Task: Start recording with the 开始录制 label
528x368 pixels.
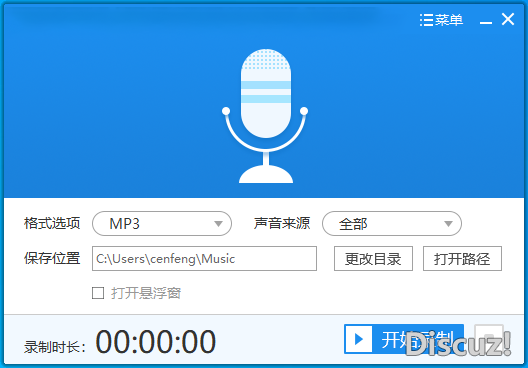Action: (418, 339)
